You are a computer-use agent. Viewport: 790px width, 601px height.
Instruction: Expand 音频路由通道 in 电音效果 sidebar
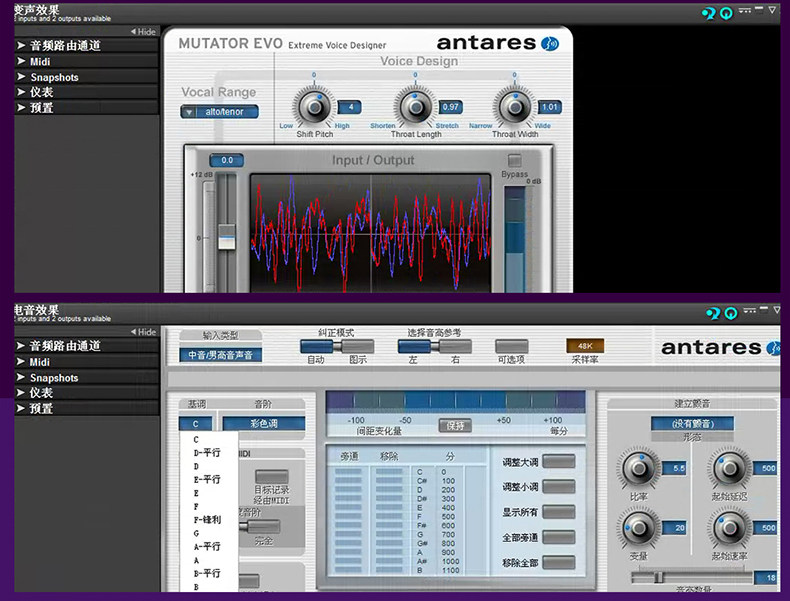[86, 346]
